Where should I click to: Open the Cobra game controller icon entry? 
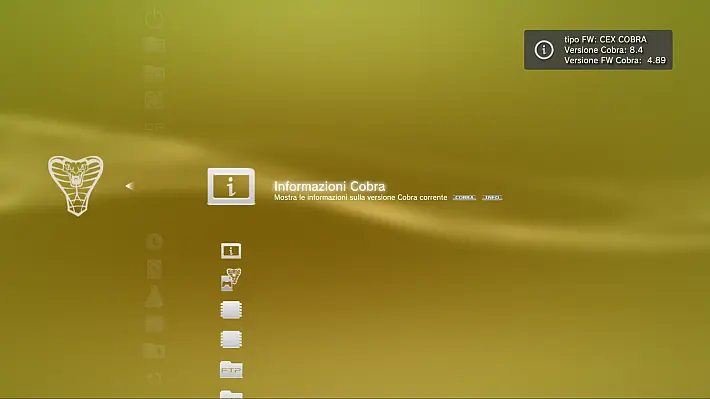(231, 279)
